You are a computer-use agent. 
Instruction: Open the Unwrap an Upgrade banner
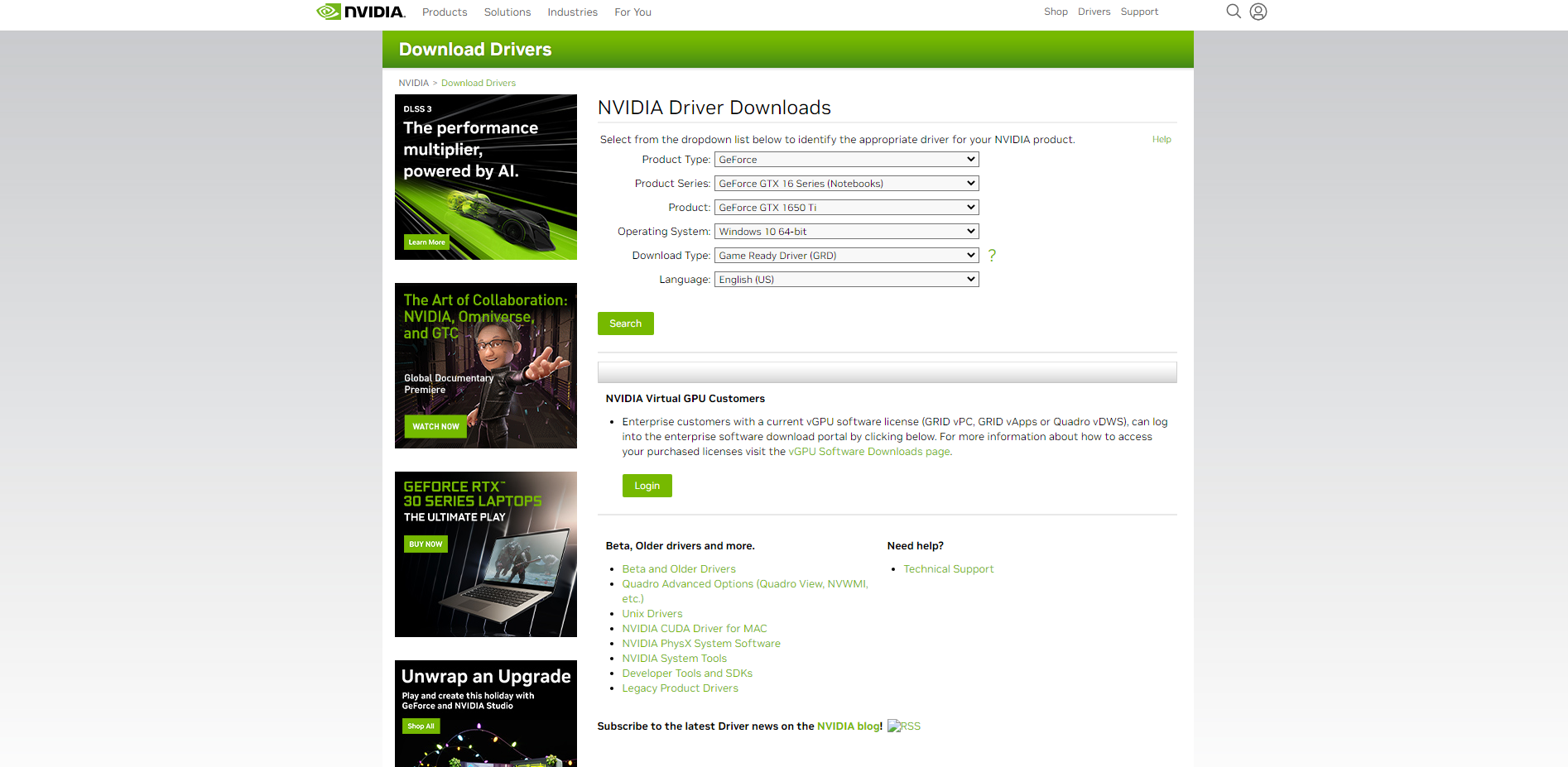click(486, 713)
